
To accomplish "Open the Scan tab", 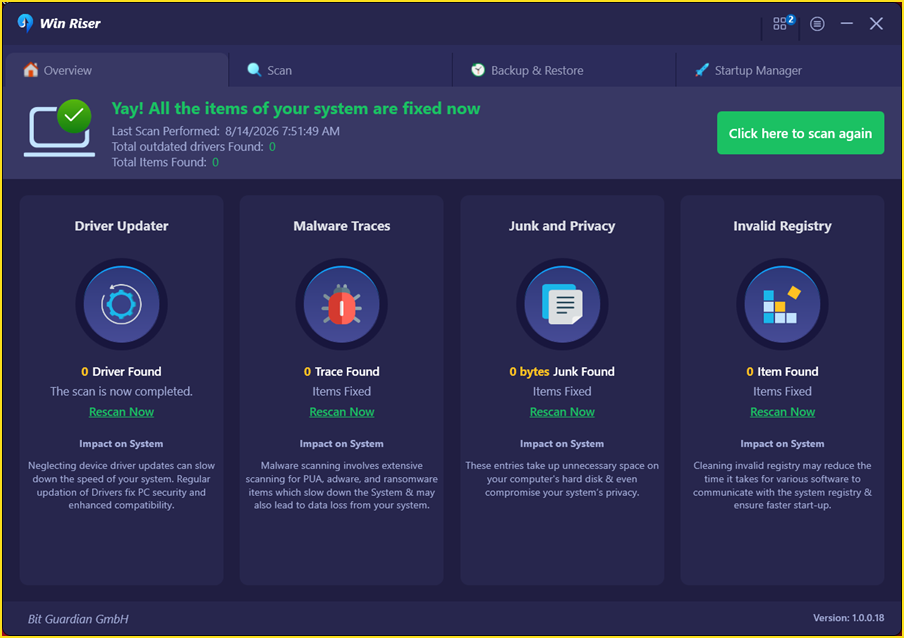I will pos(340,70).
